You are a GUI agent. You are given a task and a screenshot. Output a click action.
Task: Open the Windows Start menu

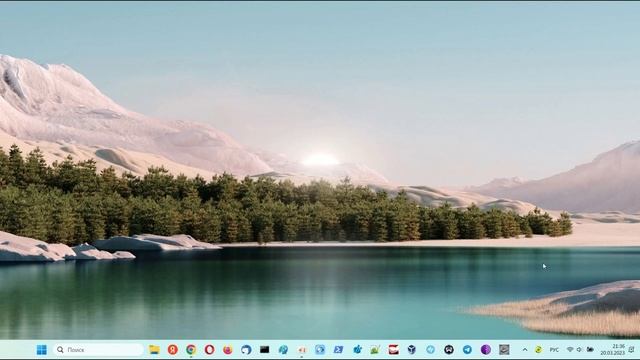point(42,350)
